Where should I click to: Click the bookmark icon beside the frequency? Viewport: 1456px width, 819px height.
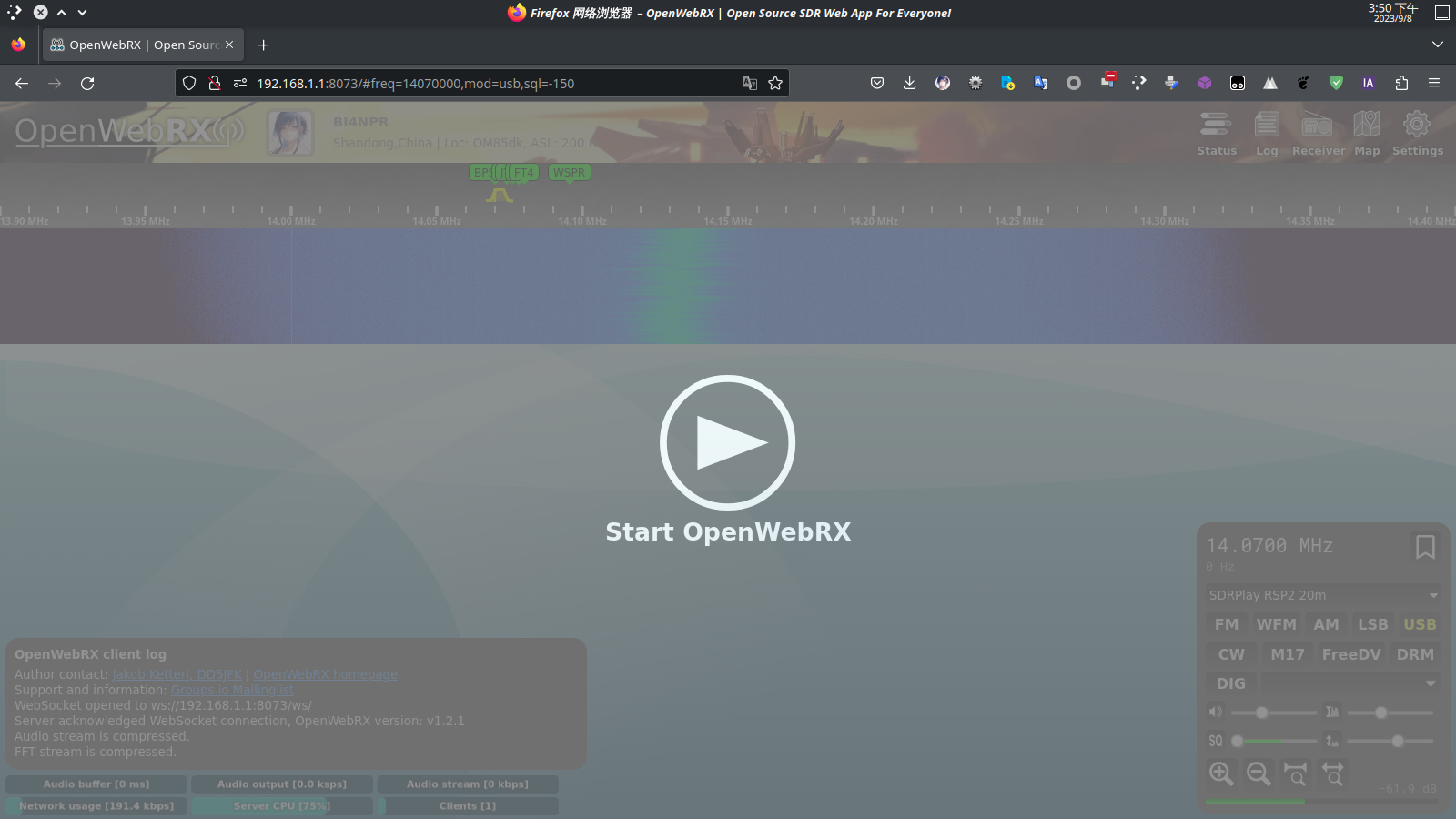(1424, 547)
